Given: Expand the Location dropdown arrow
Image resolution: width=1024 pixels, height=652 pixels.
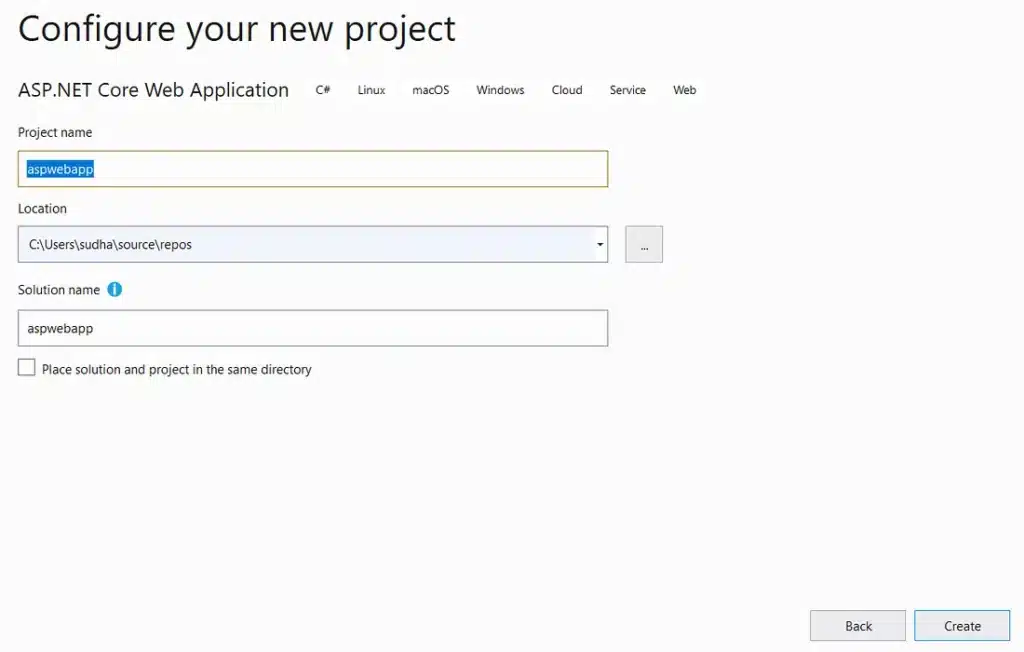Looking at the screenshot, I should 600,244.
